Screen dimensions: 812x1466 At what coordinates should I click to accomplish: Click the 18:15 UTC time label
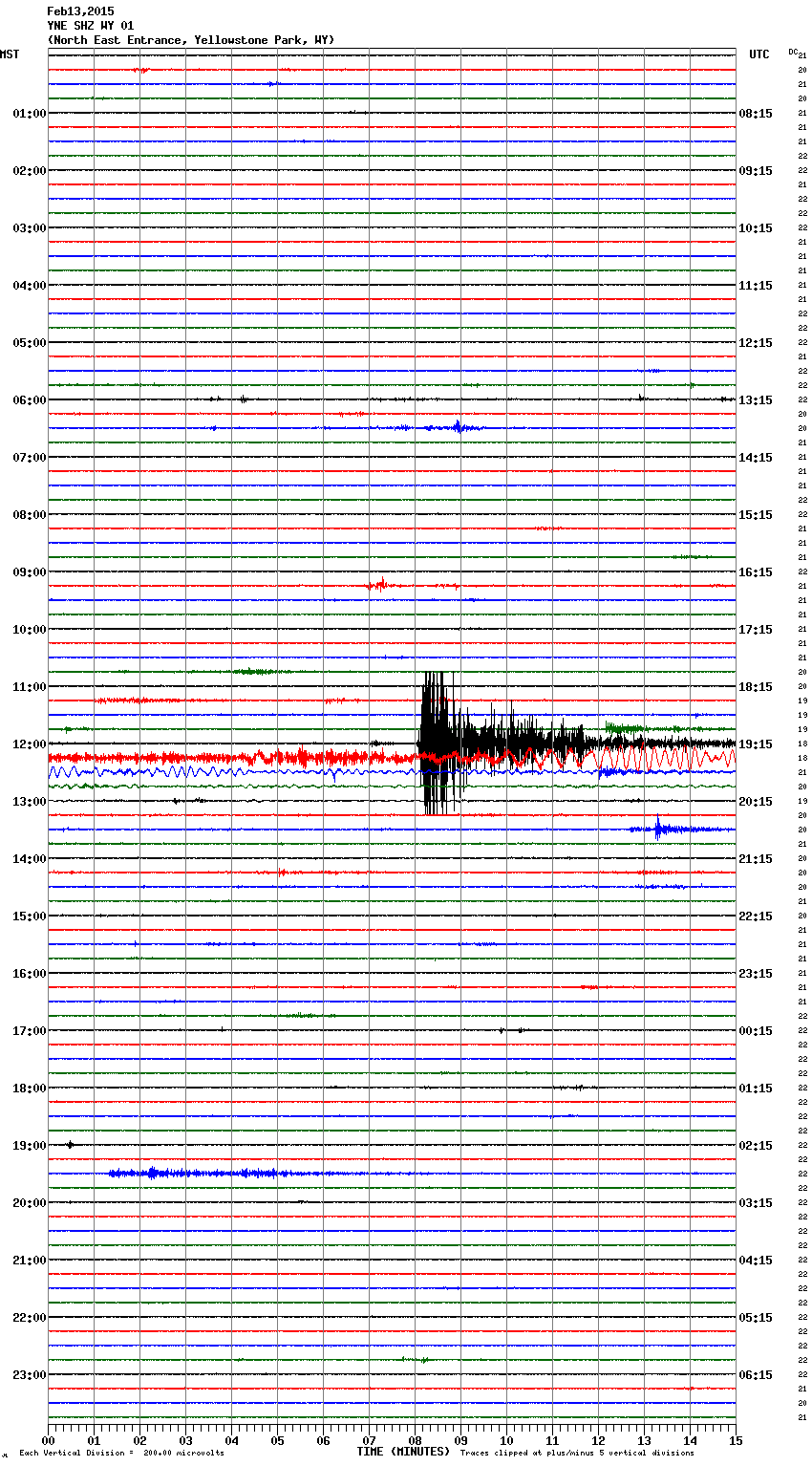tap(756, 687)
